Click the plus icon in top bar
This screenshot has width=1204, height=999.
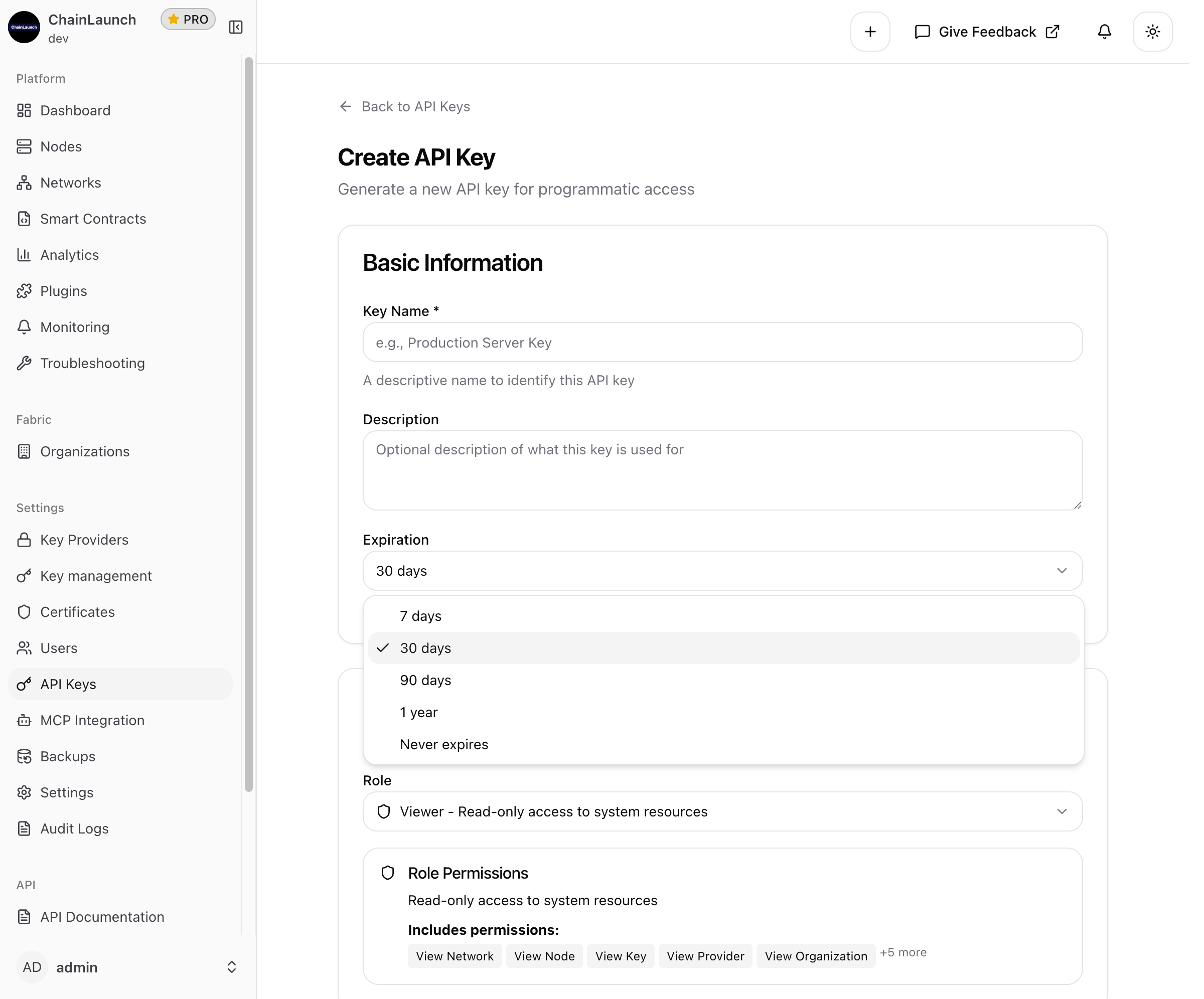[870, 32]
